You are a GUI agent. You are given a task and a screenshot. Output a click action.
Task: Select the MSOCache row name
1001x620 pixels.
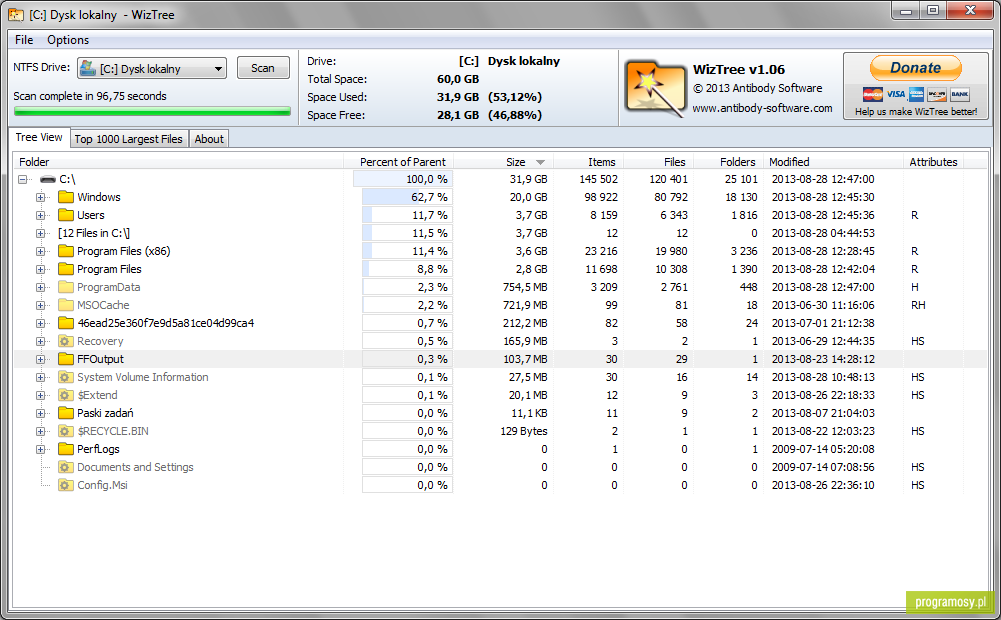(103, 305)
